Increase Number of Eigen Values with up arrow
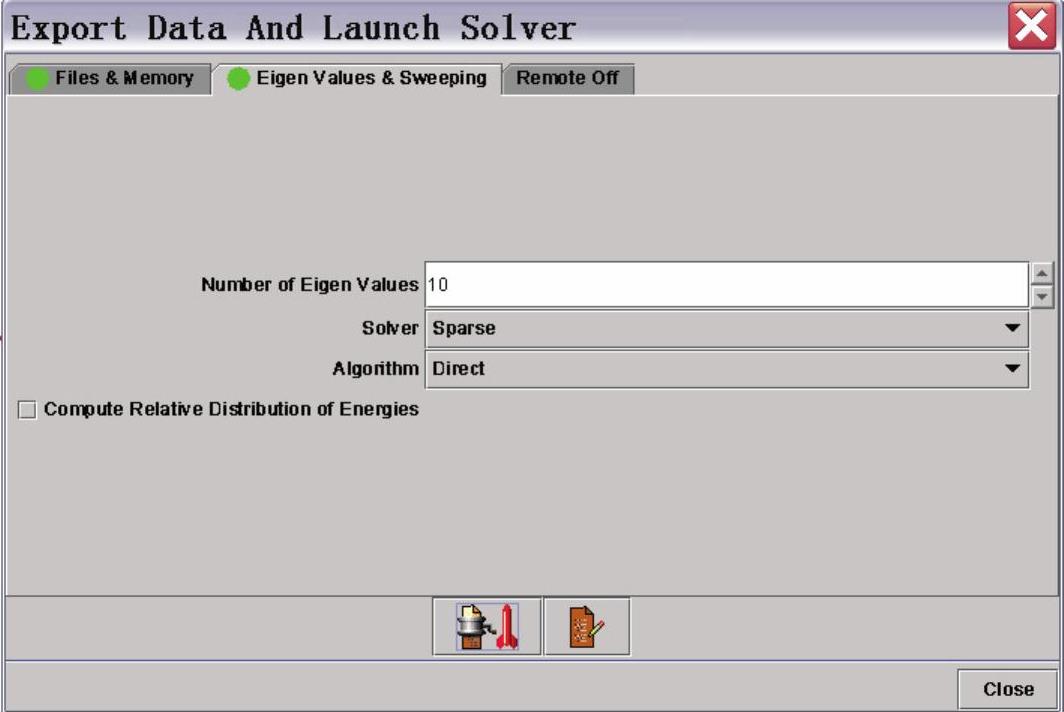Image resolution: width=1064 pixels, height=712 pixels. pos(1043,273)
